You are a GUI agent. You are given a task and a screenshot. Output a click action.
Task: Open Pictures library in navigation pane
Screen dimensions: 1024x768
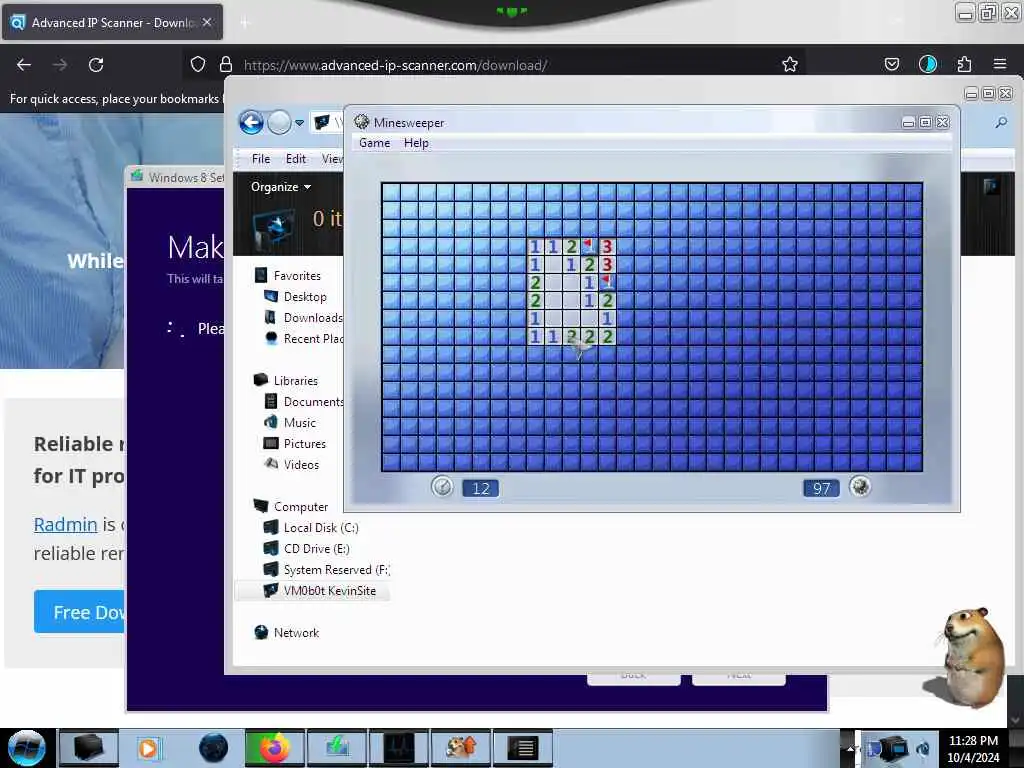pyautogui.click(x=304, y=443)
